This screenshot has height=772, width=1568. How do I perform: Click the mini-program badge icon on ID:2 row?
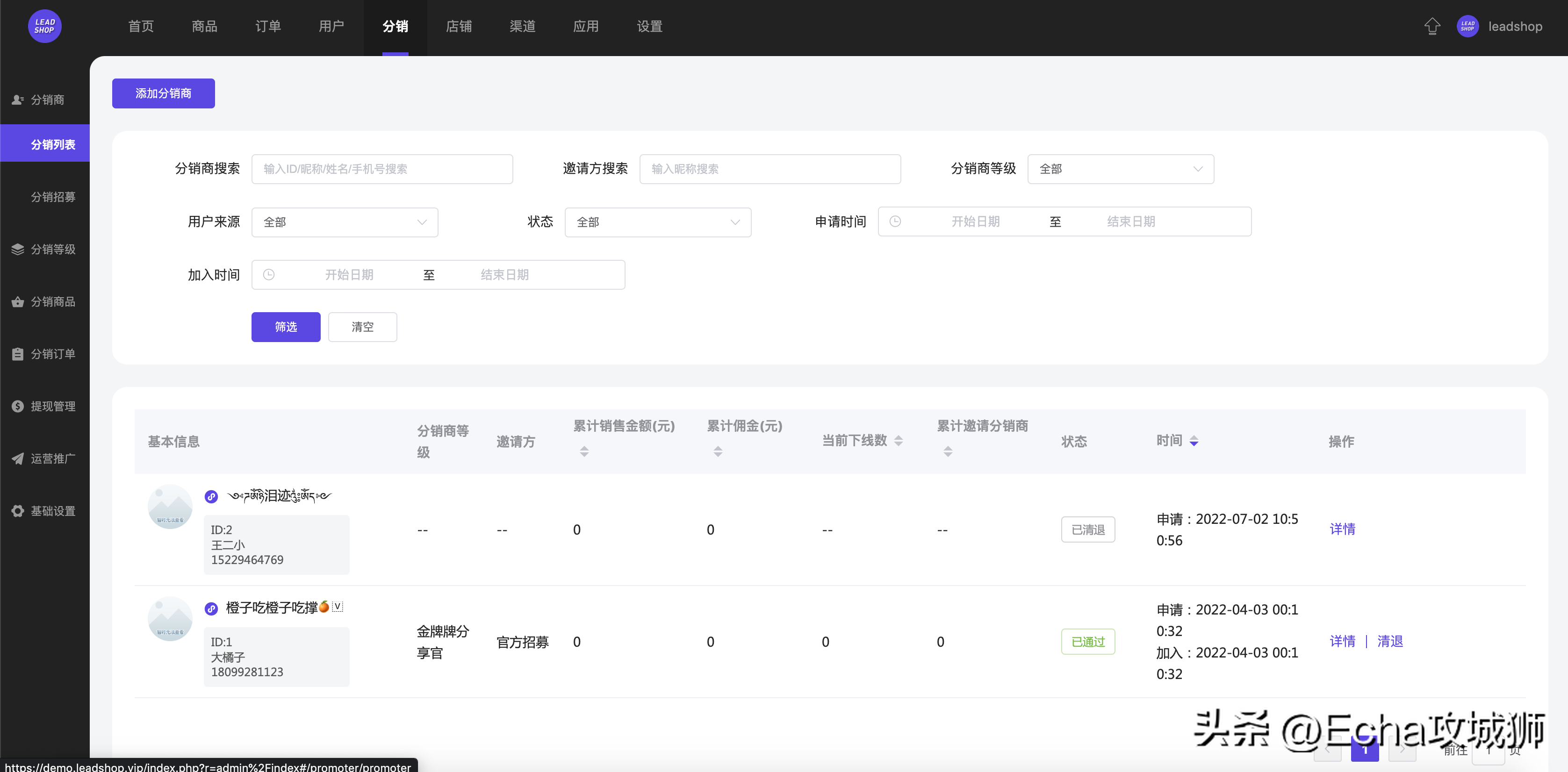pos(211,496)
